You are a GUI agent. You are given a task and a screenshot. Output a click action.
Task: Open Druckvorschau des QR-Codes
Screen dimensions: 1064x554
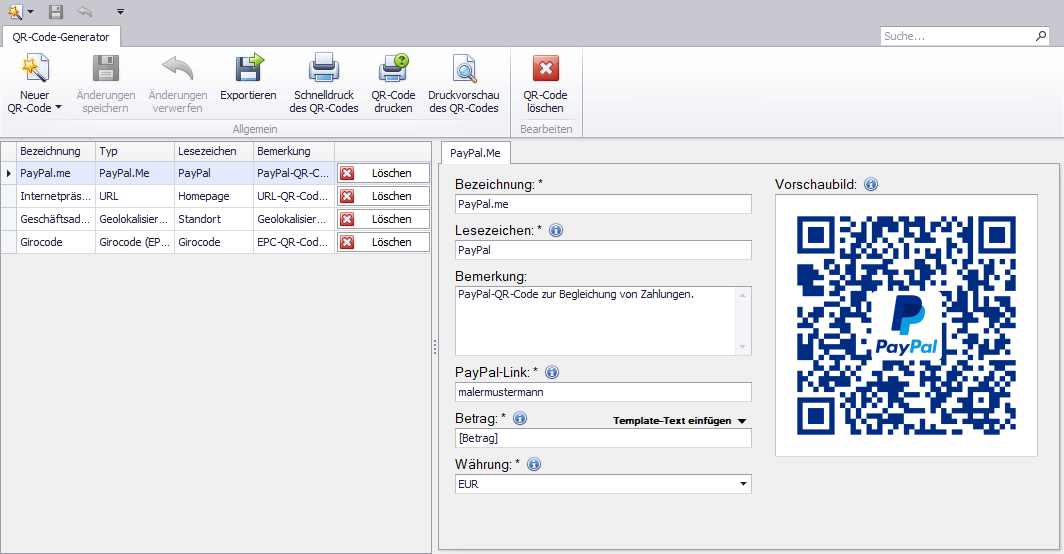pos(464,84)
